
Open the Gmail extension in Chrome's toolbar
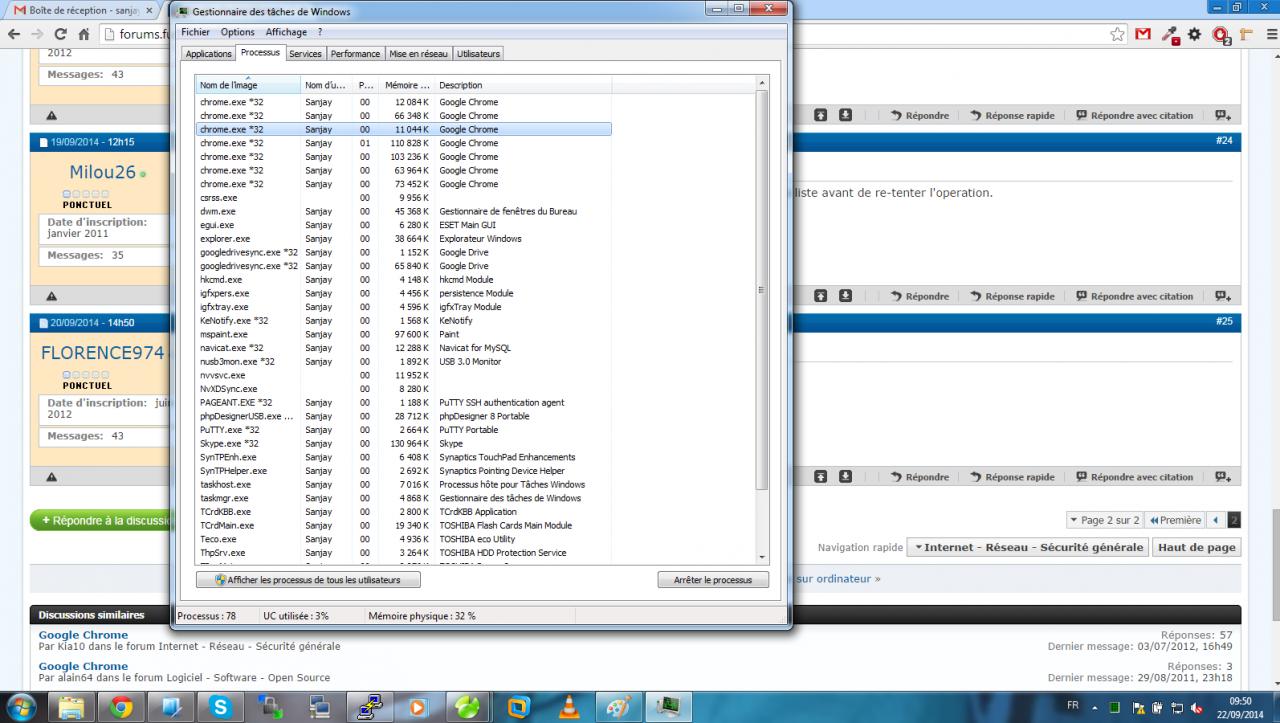(x=1143, y=34)
